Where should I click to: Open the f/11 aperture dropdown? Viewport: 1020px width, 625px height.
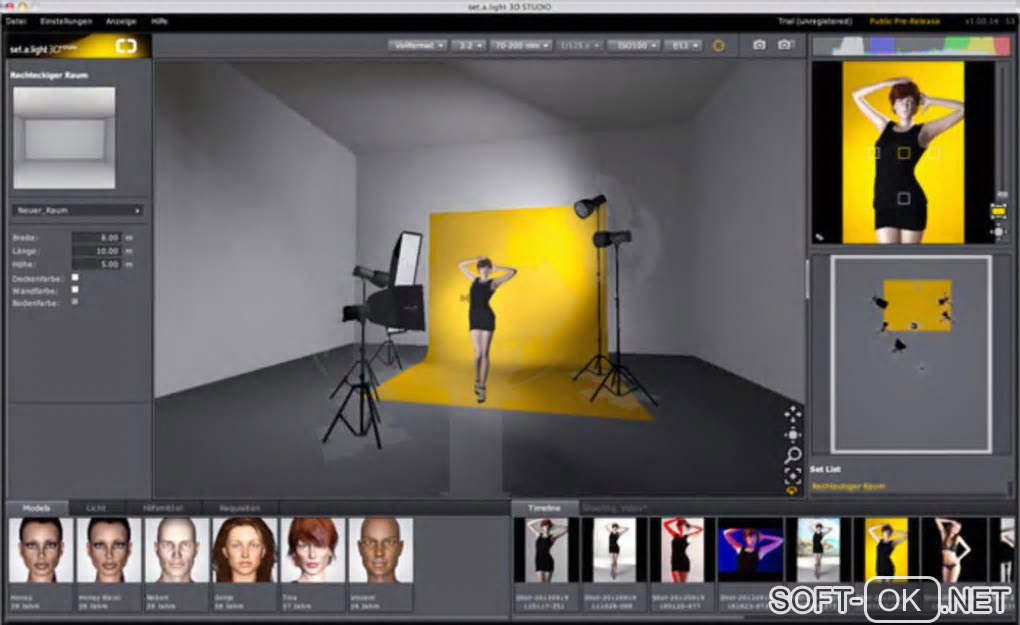pos(684,46)
